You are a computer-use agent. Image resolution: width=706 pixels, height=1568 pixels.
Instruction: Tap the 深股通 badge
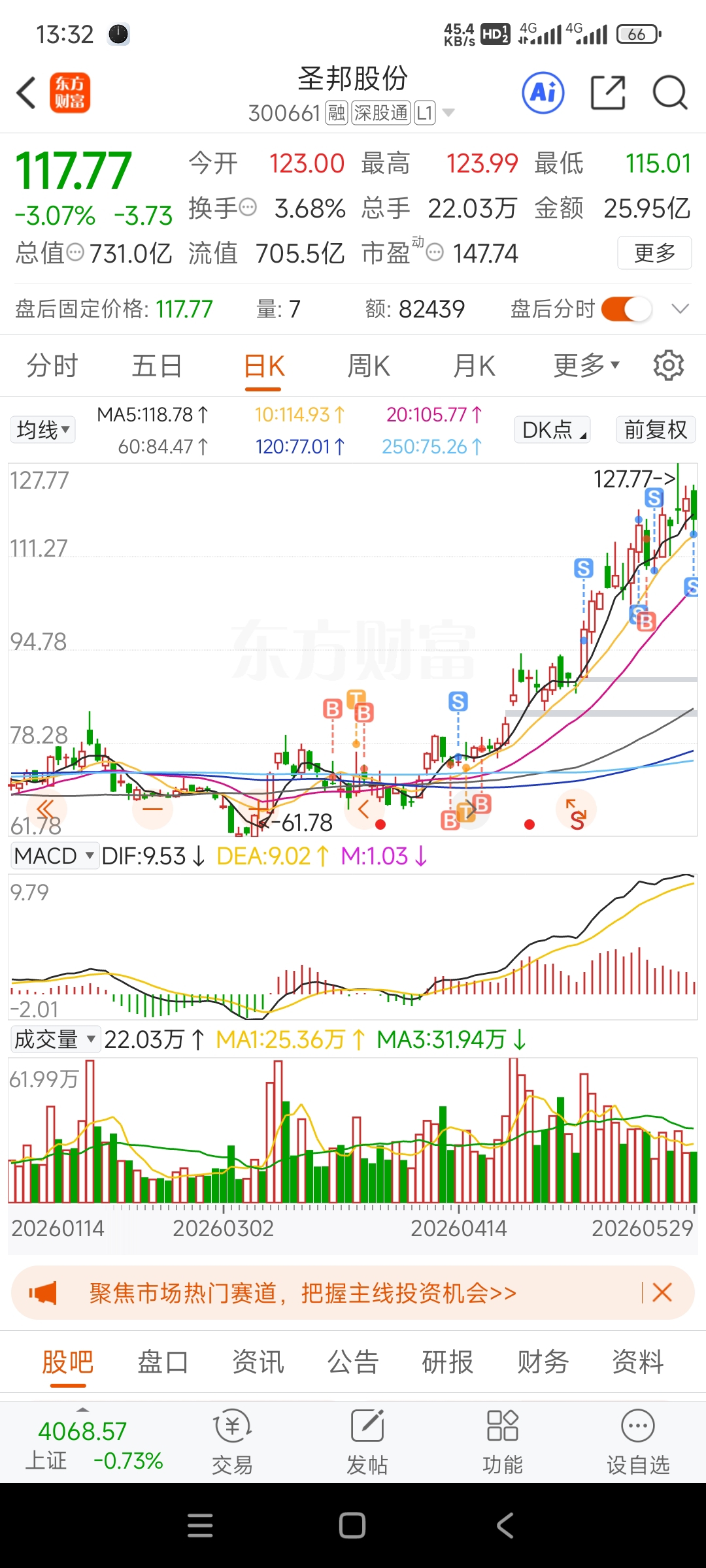click(x=380, y=113)
